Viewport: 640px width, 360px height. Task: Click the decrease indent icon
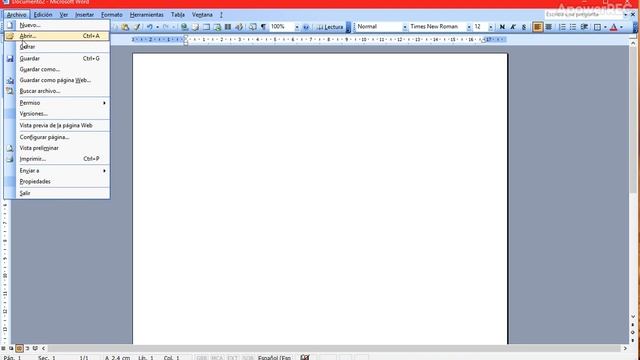pos(584,27)
